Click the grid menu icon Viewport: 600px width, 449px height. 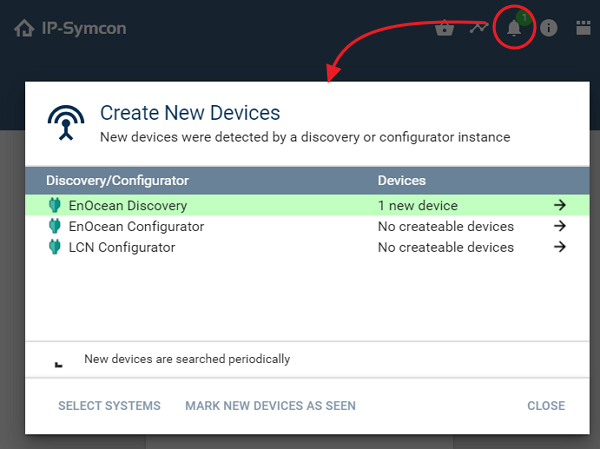[x=583, y=28]
